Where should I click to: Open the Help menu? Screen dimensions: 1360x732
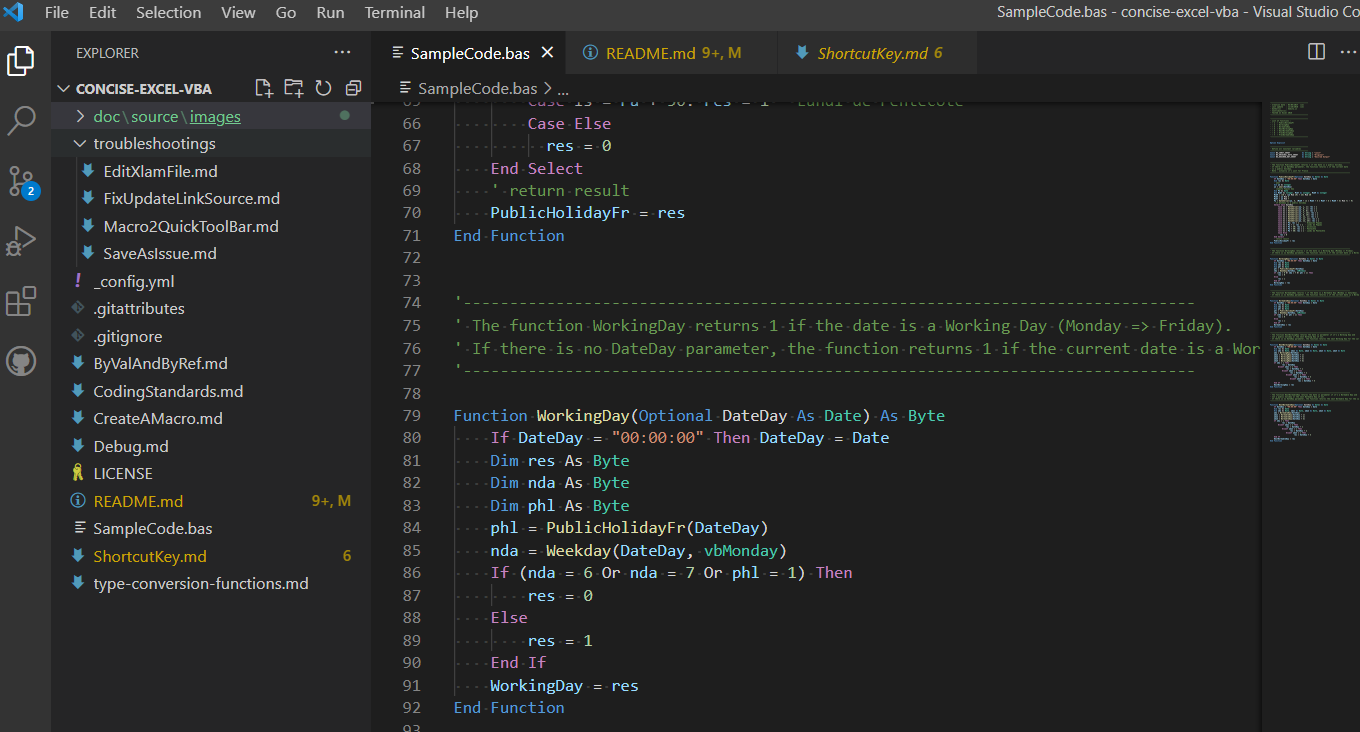tap(461, 13)
